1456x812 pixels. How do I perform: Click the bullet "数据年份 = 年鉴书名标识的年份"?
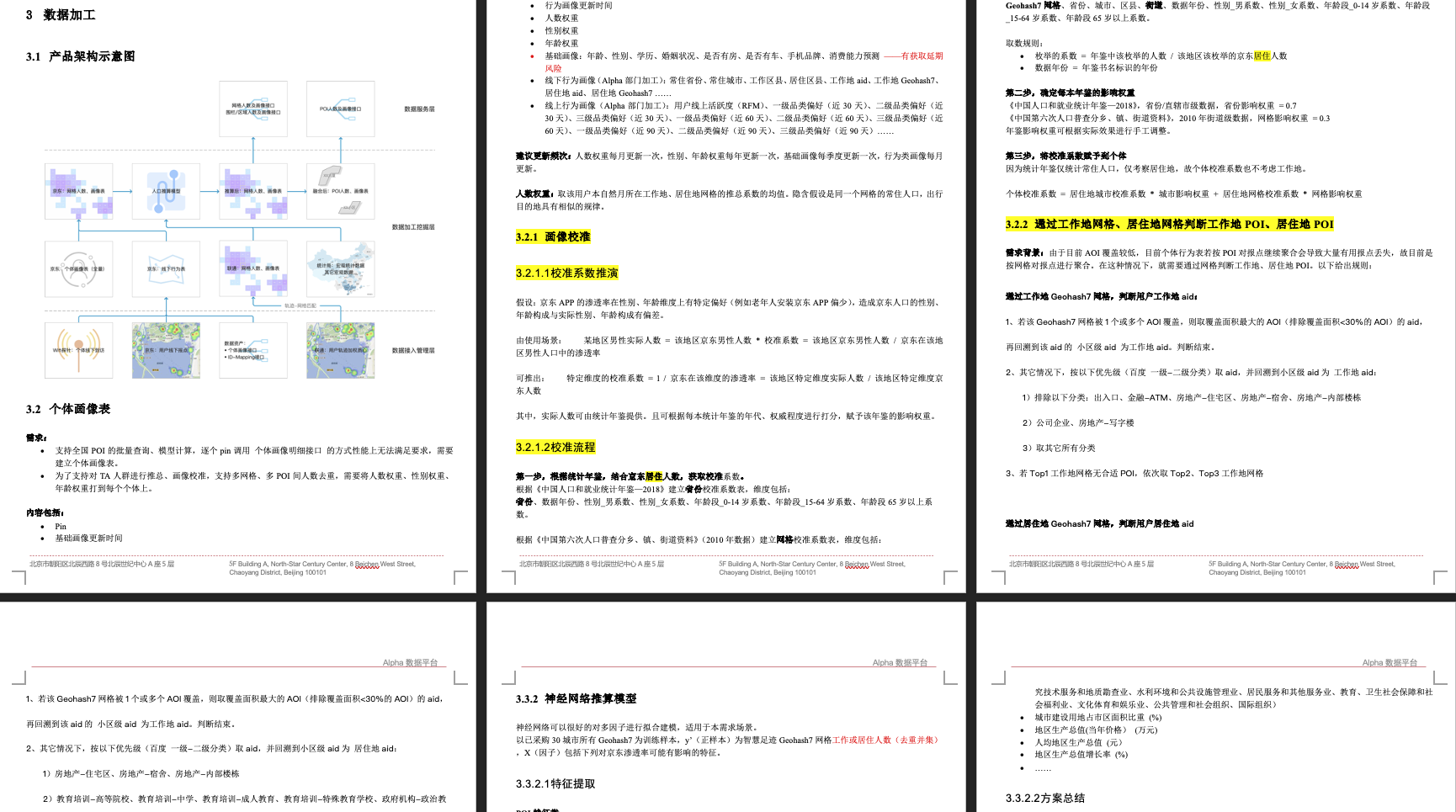1096,68
